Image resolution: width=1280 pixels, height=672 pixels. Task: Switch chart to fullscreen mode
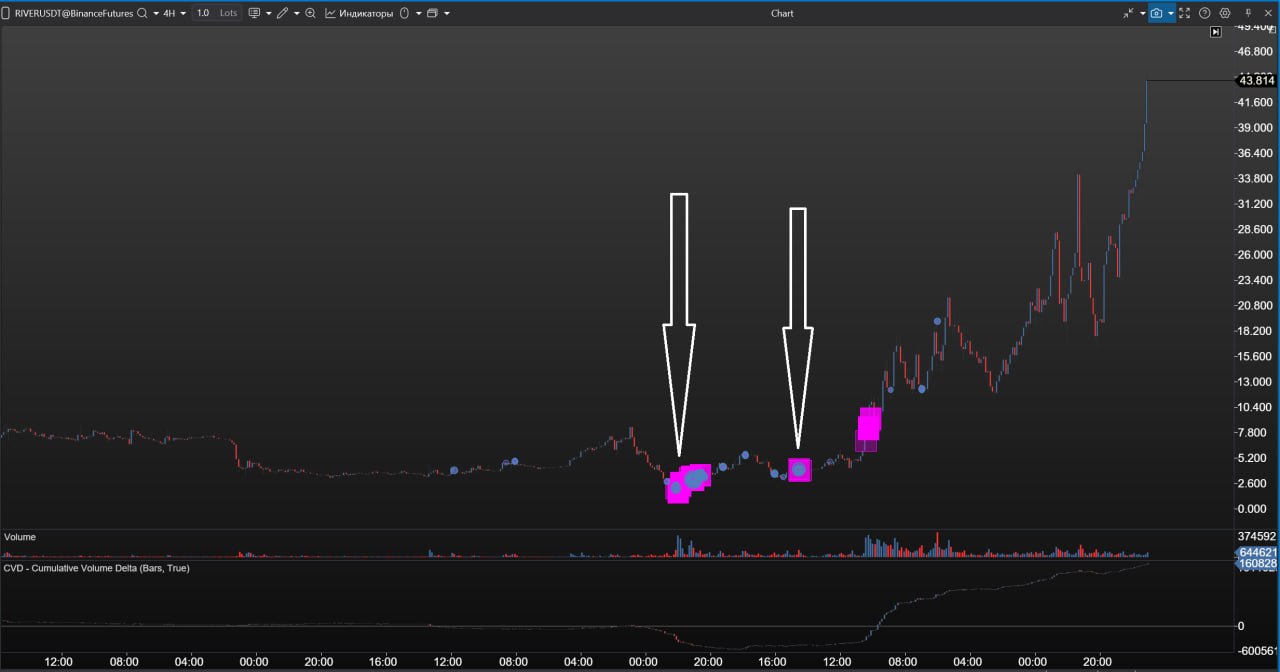tap(1185, 13)
